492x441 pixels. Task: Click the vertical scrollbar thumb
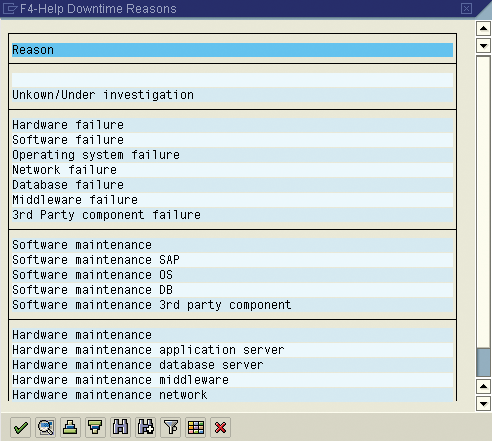point(483,363)
